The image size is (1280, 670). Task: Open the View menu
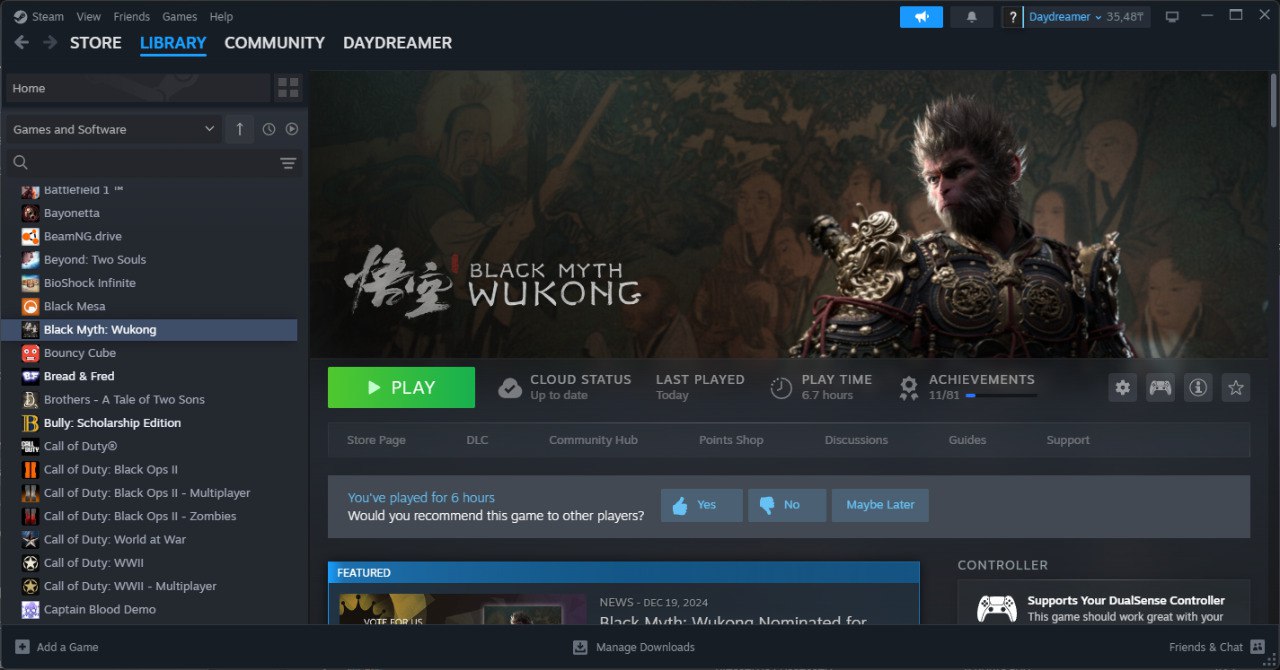[89, 16]
